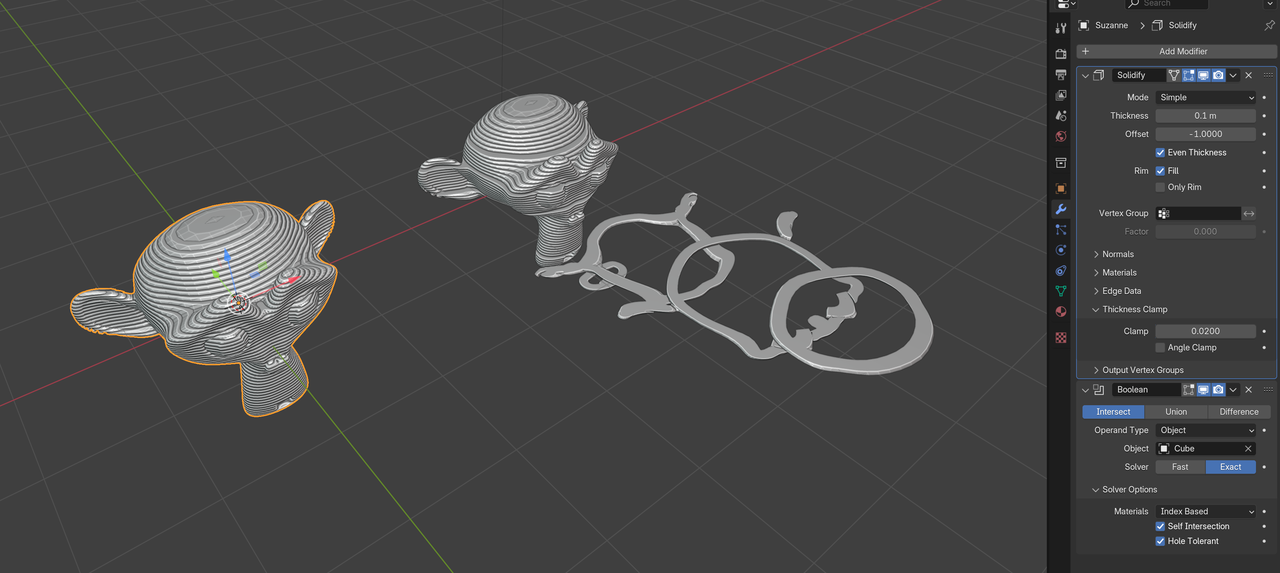
Task: Open the World properties tab
Action: click(x=1061, y=137)
